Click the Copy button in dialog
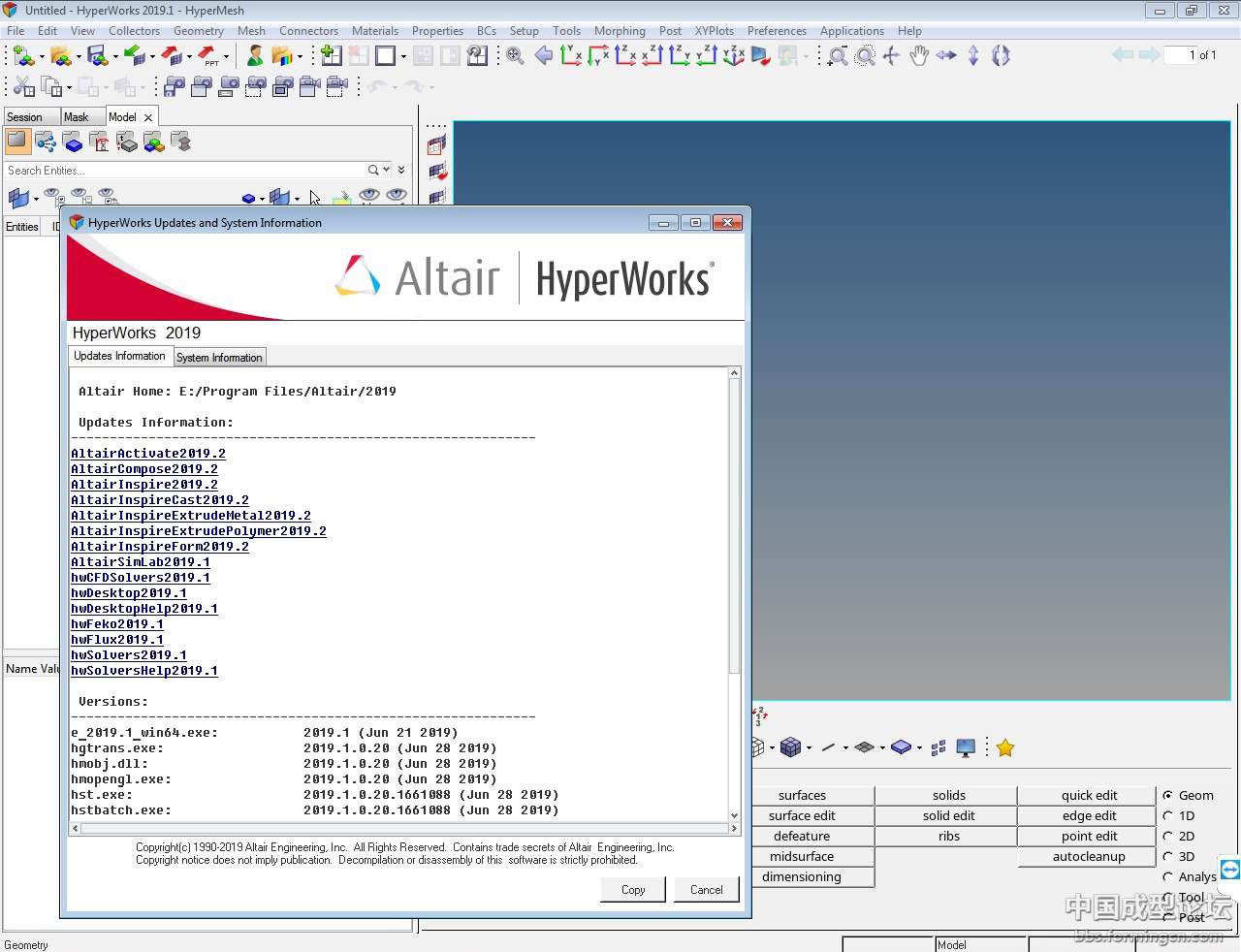 coord(633,889)
